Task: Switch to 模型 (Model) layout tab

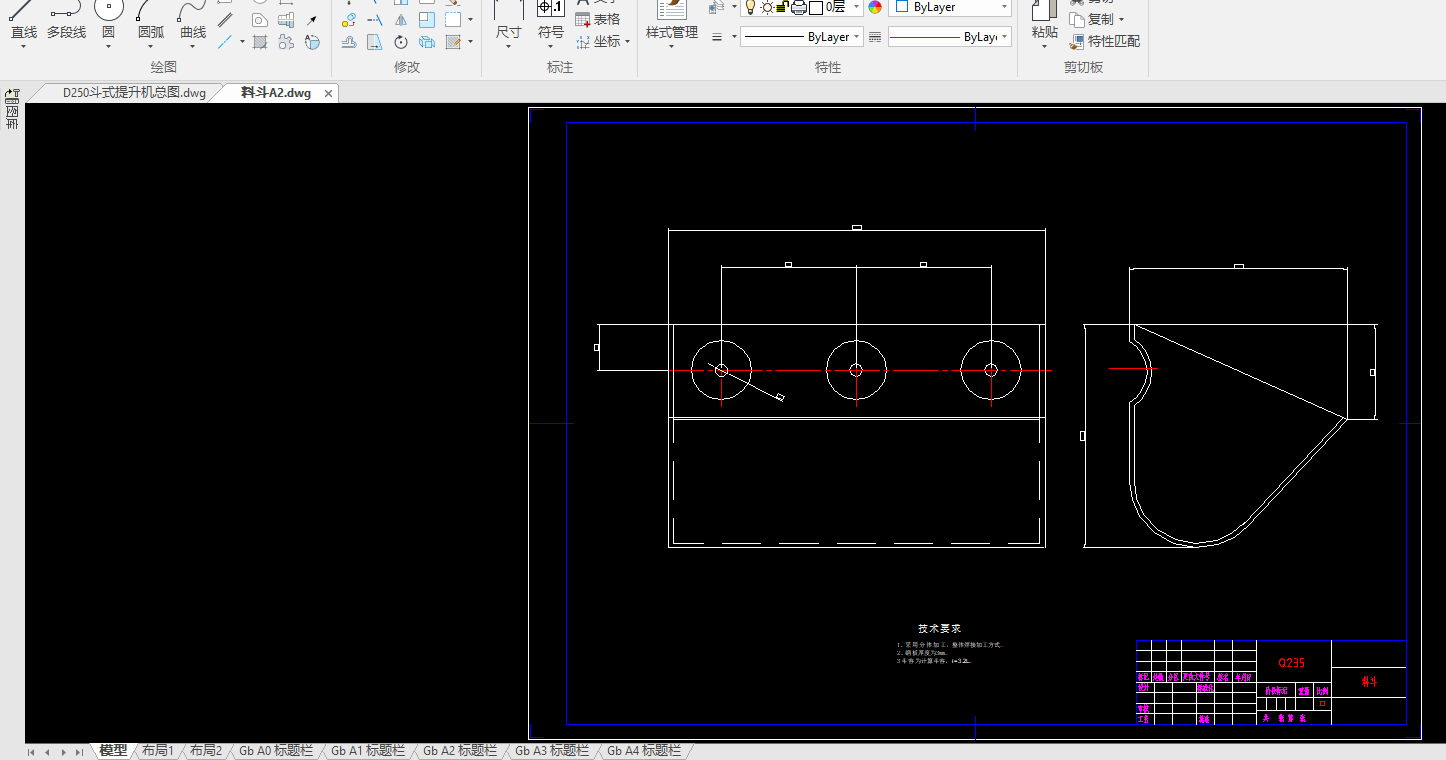Action: [113, 751]
